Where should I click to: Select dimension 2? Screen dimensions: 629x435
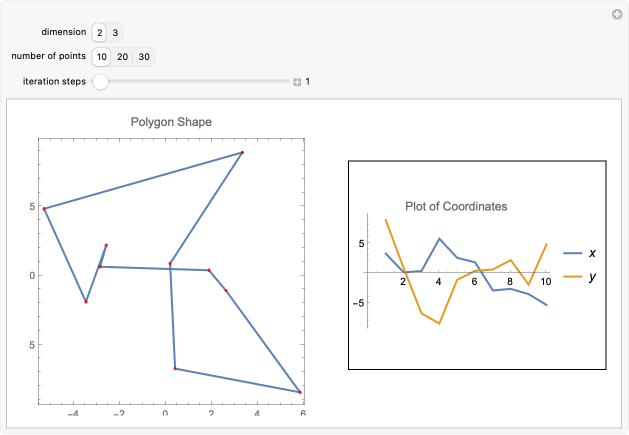99,33
